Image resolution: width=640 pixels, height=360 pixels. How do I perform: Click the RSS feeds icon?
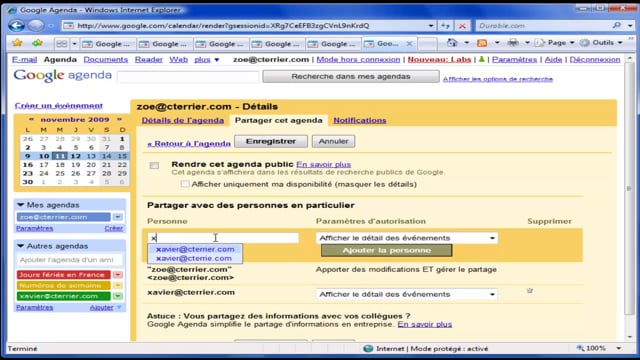click(482, 42)
